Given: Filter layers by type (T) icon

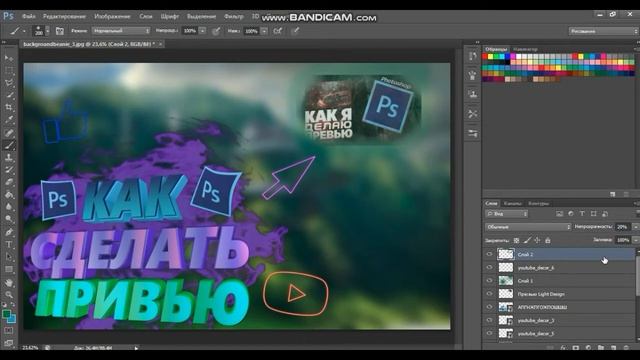Looking at the screenshot, I should 582,213.
